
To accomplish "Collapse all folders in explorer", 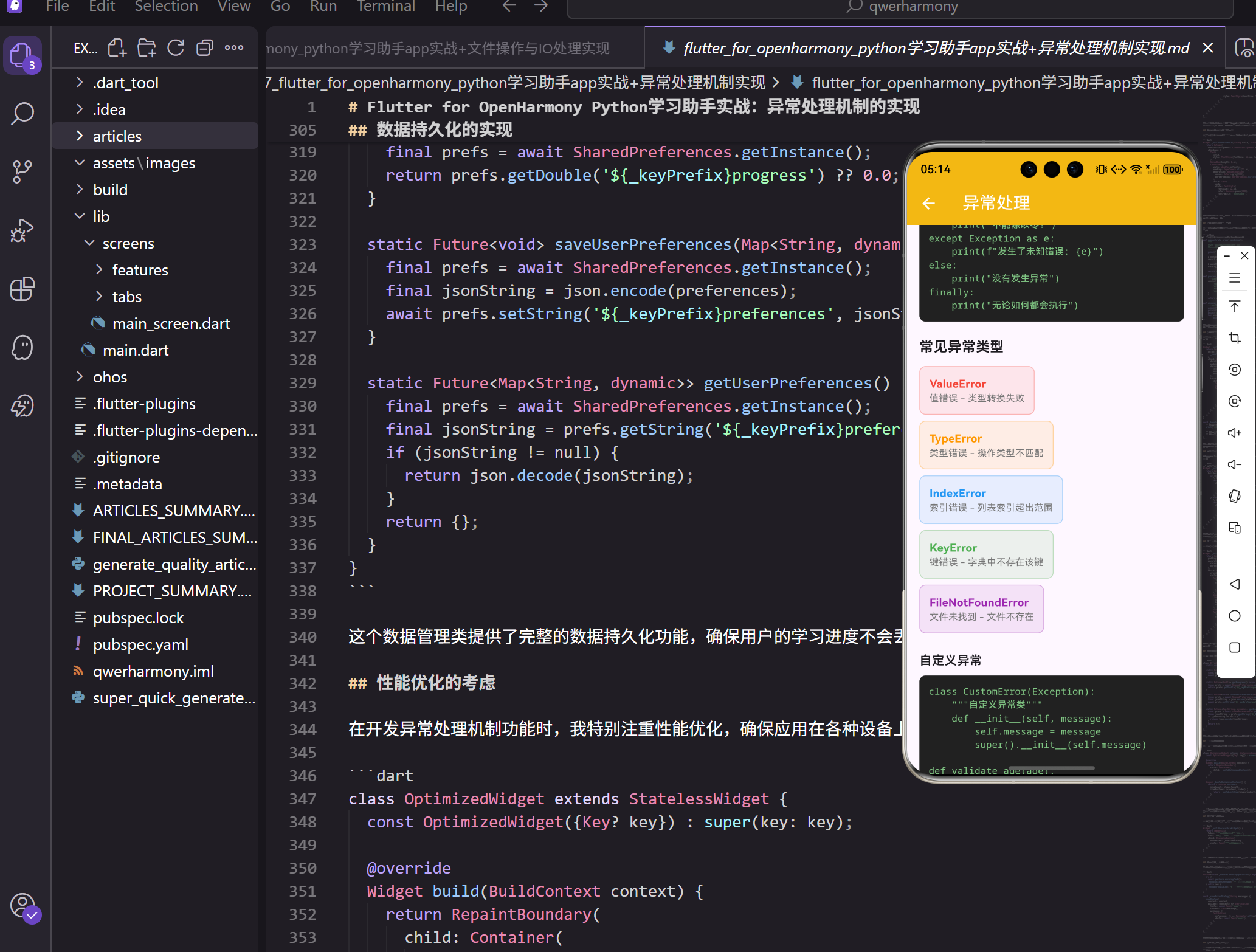I will click(x=205, y=48).
